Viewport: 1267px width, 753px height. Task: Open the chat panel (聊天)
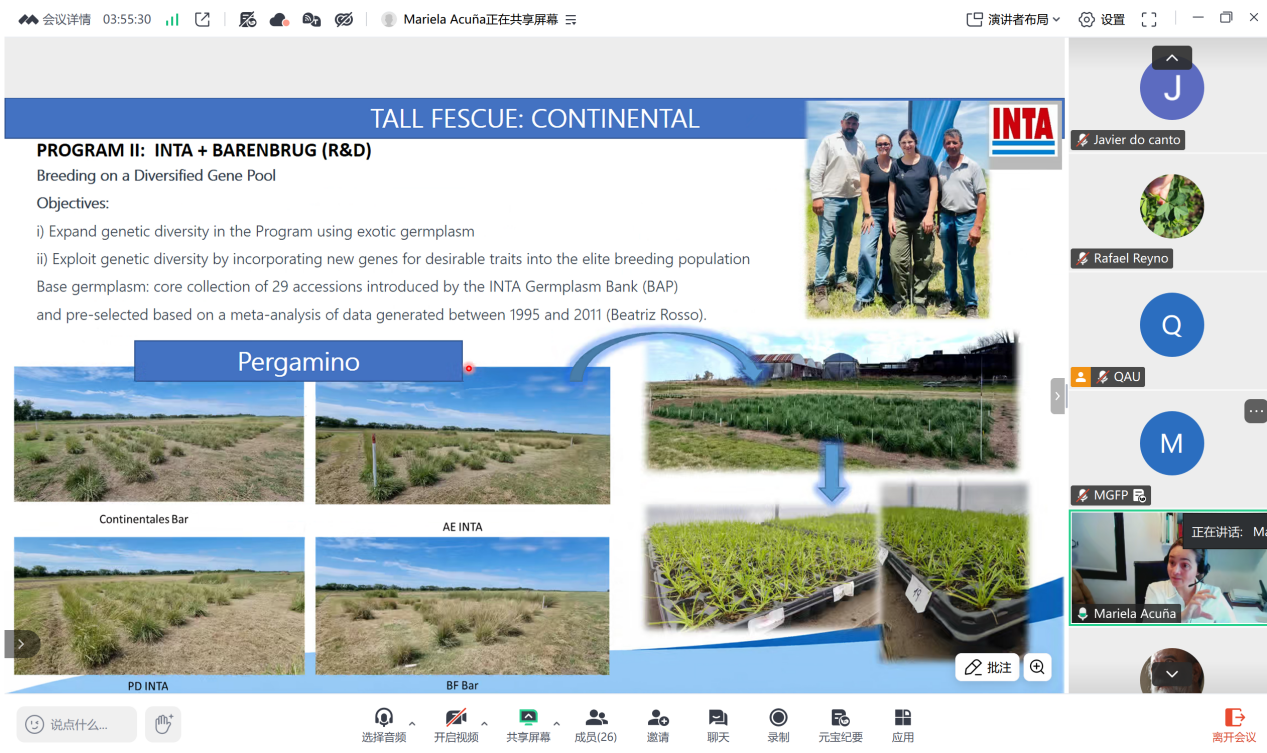pyautogui.click(x=718, y=725)
